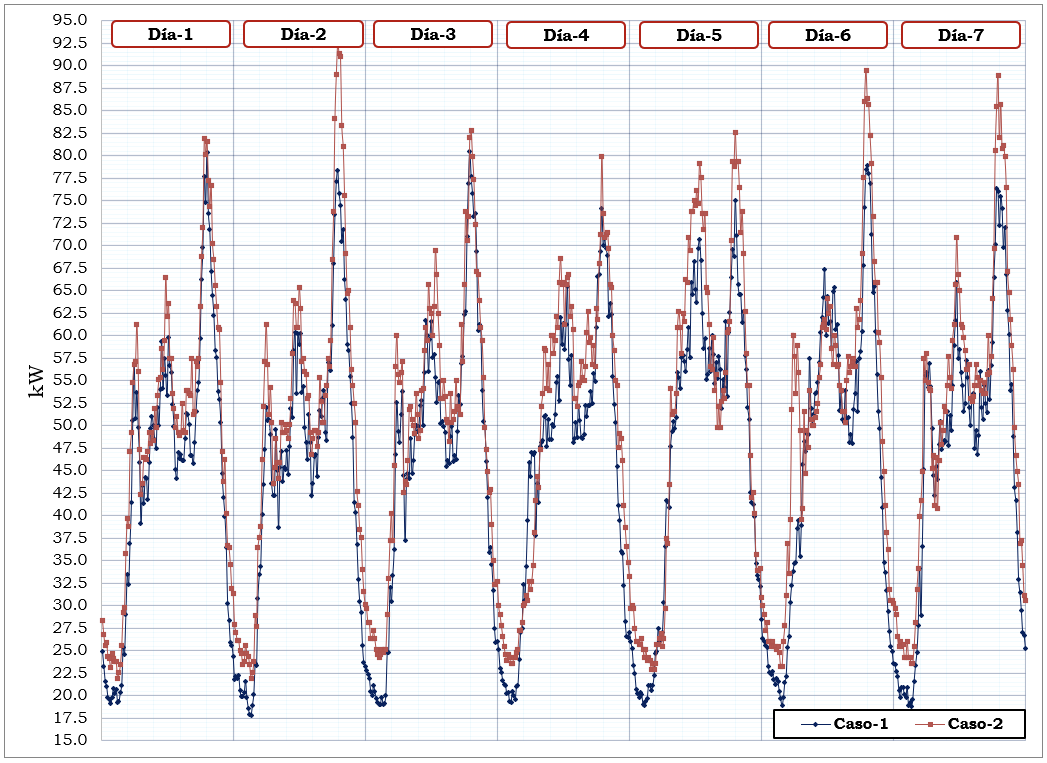Click the red marker near 89.5 in Día-6
The image size is (1047, 763).
(x=866, y=70)
